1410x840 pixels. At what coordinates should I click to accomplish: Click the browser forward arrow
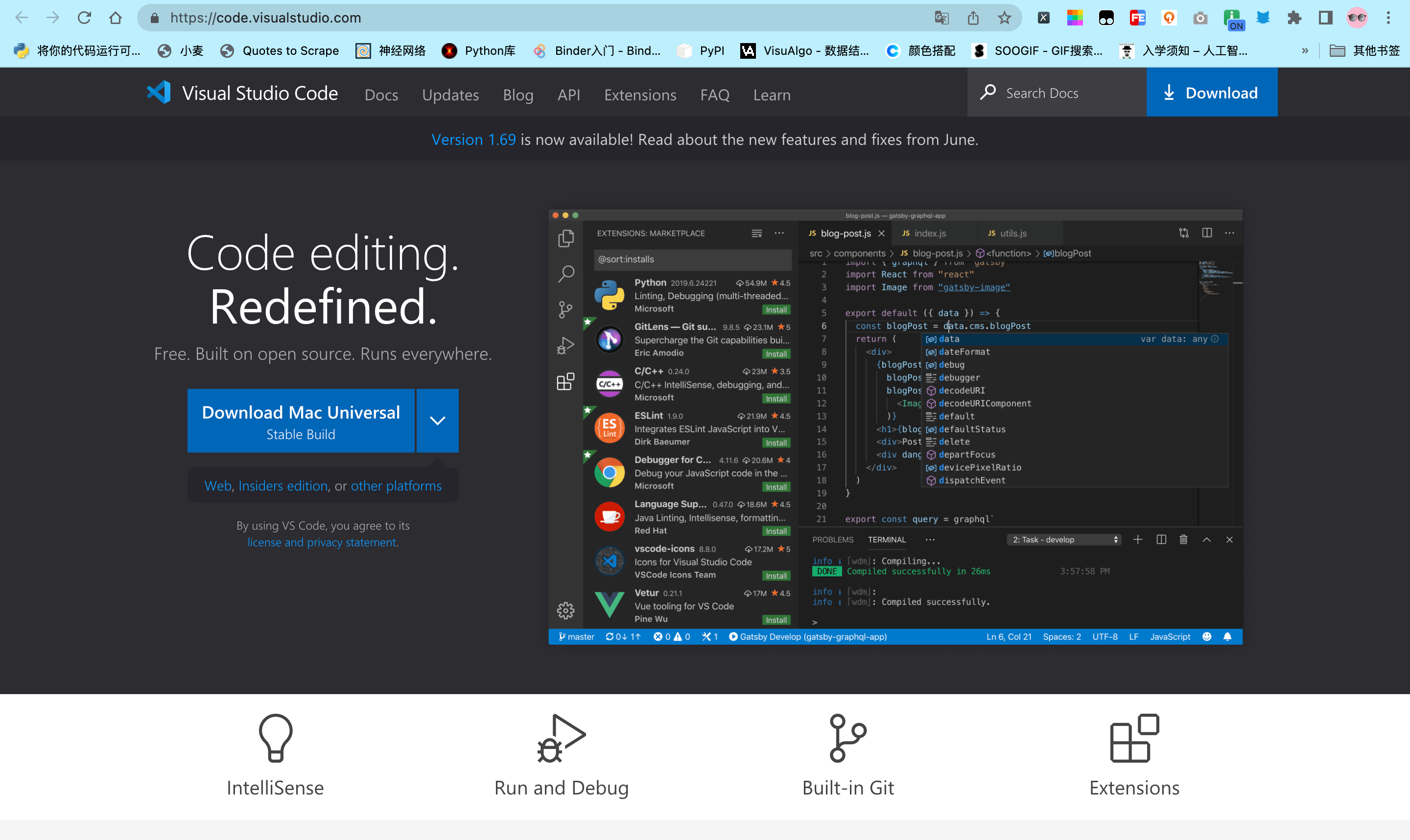pyautogui.click(x=53, y=18)
